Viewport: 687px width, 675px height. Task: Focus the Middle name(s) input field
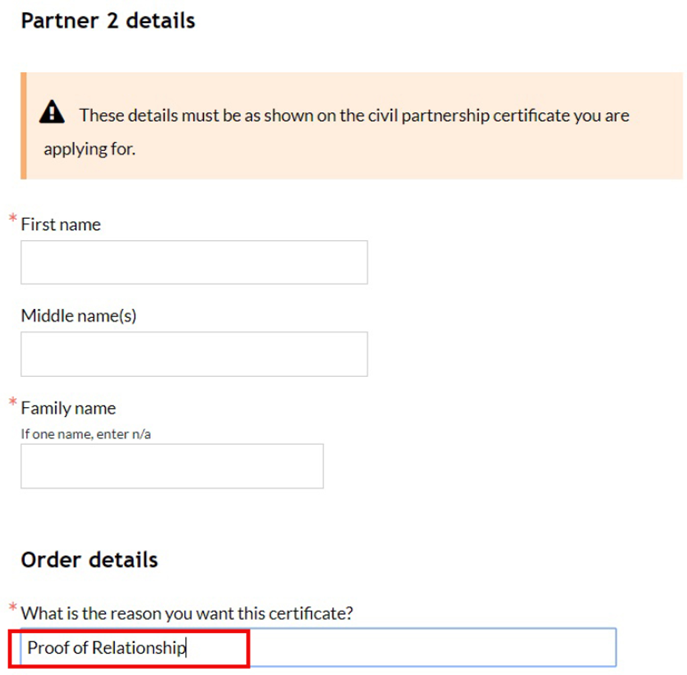click(x=194, y=354)
